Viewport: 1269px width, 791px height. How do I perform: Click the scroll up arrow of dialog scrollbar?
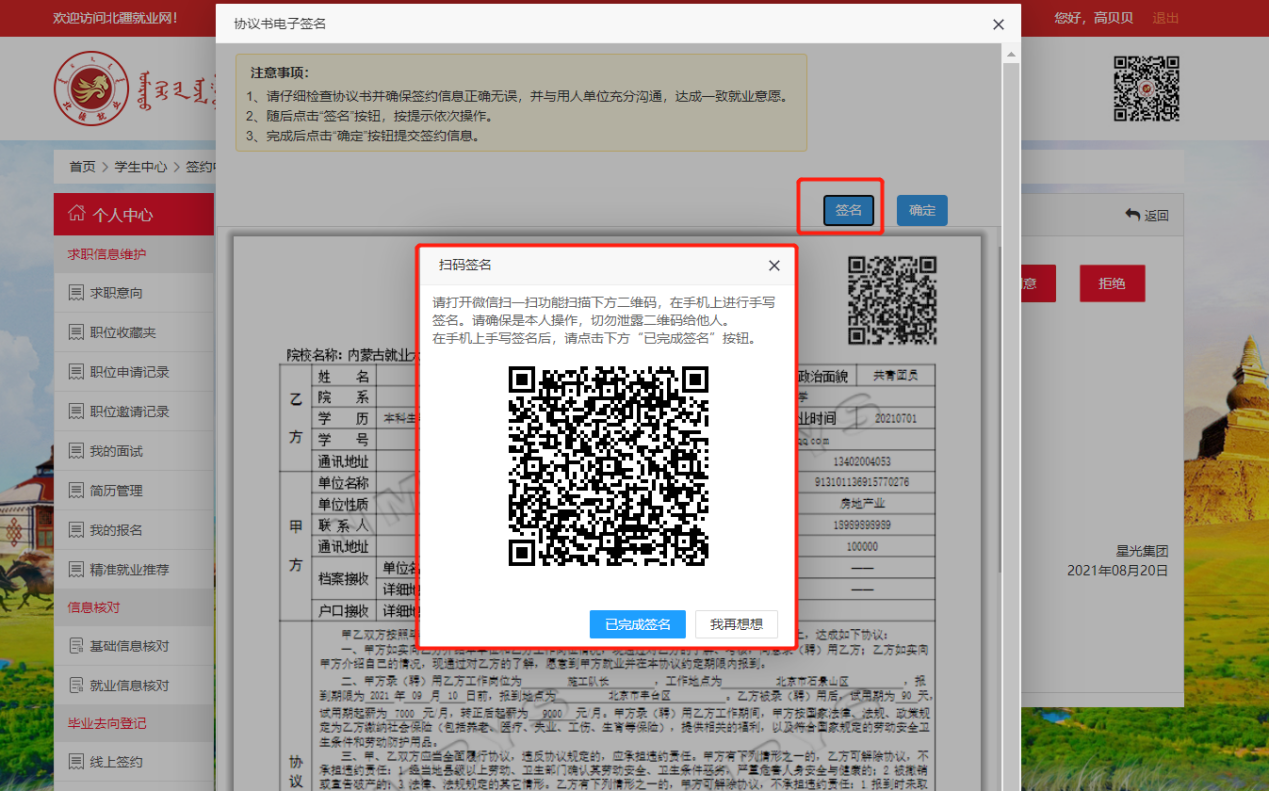[x=1011, y=54]
